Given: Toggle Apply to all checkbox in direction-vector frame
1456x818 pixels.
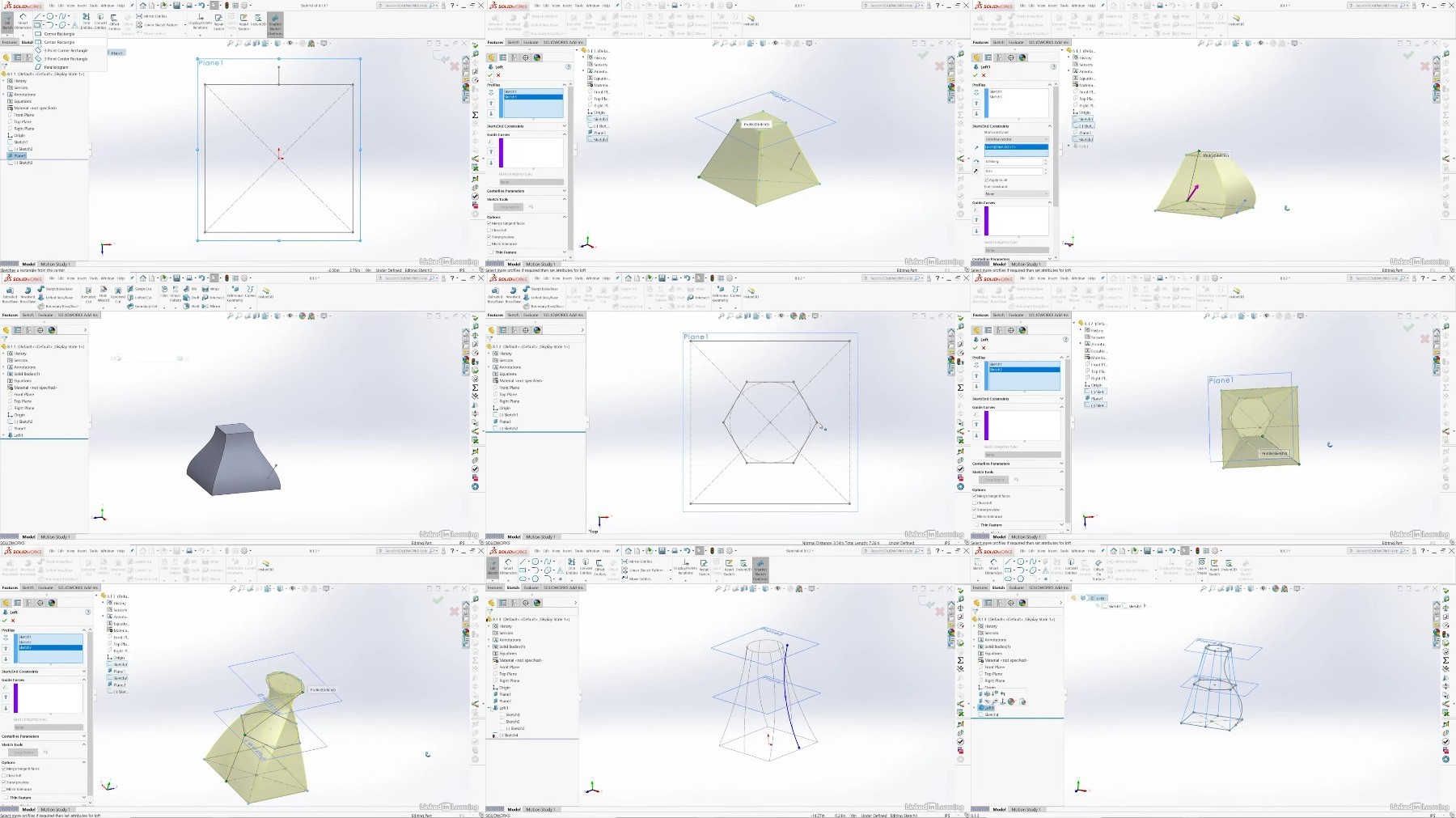Looking at the screenshot, I should pos(986,180).
